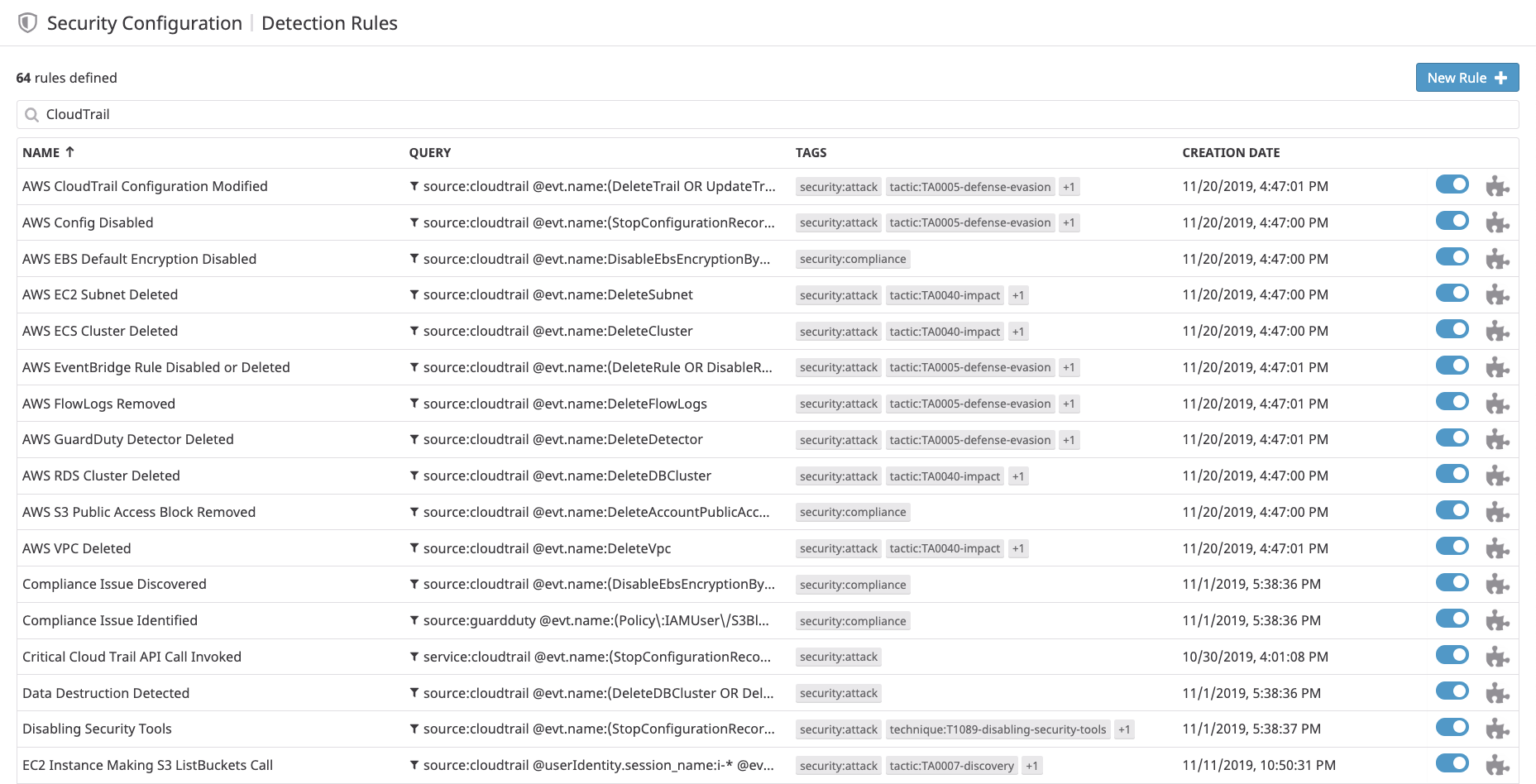Select security:compliance tag on AWS S3 Public Access row
The height and width of the screenshot is (784, 1536).
[853, 513]
